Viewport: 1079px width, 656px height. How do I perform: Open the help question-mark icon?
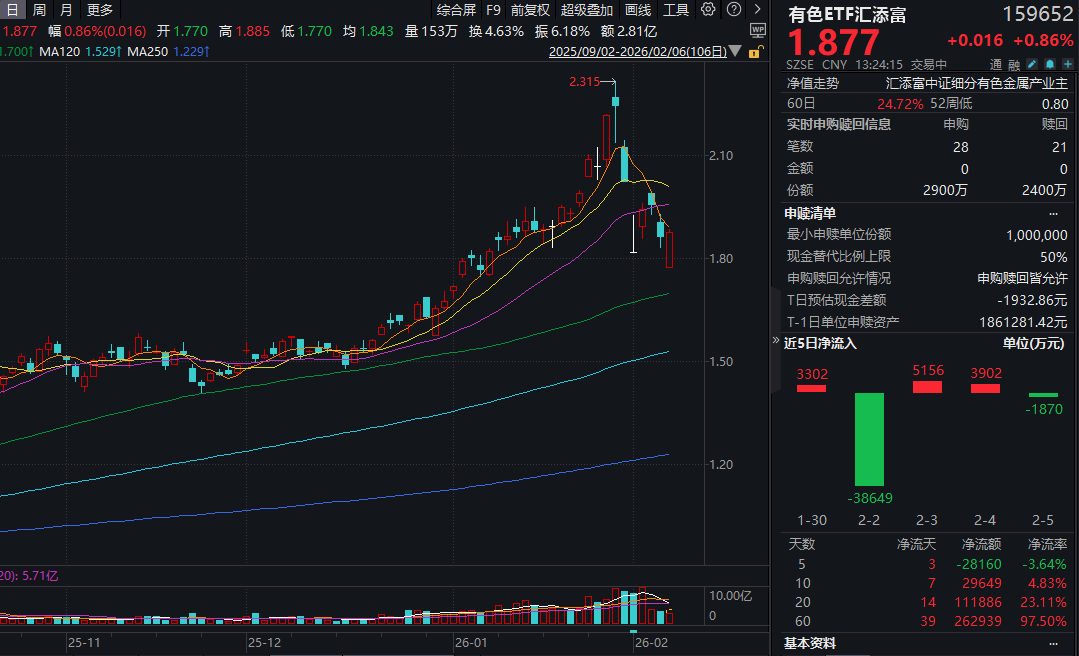(x=733, y=10)
